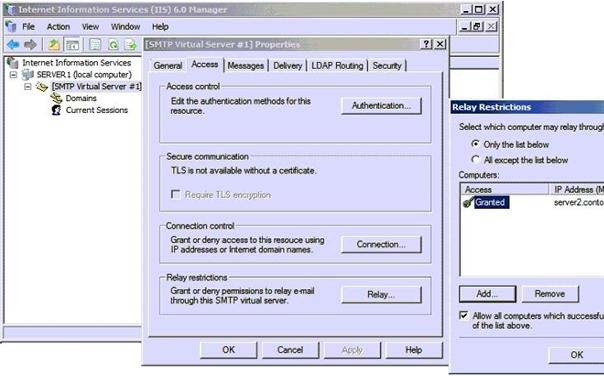Click the Export List toolbar icon
Screen dimensions: 604x376
click(x=131, y=45)
